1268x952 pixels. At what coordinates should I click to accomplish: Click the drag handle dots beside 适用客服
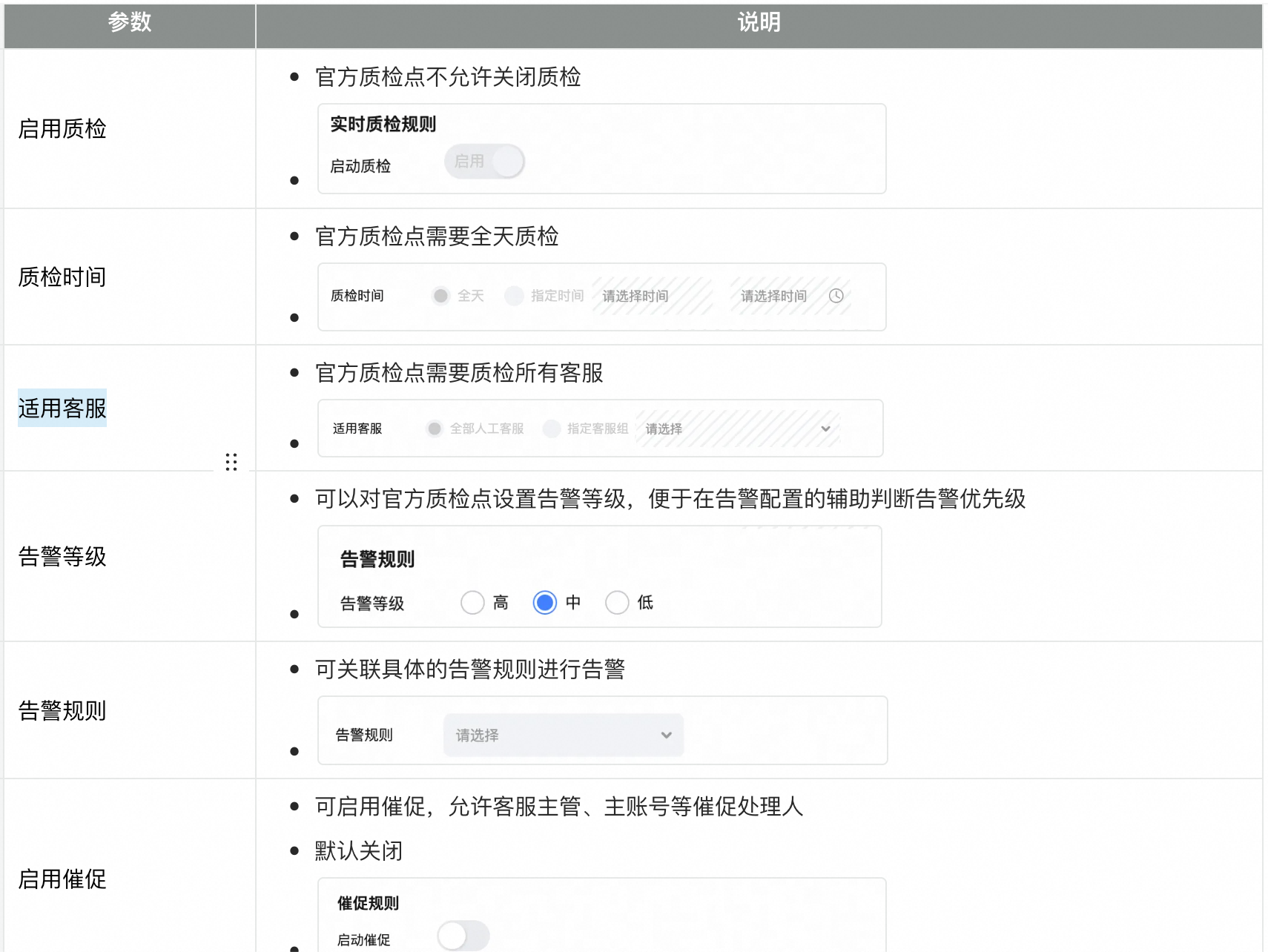(x=231, y=462)
